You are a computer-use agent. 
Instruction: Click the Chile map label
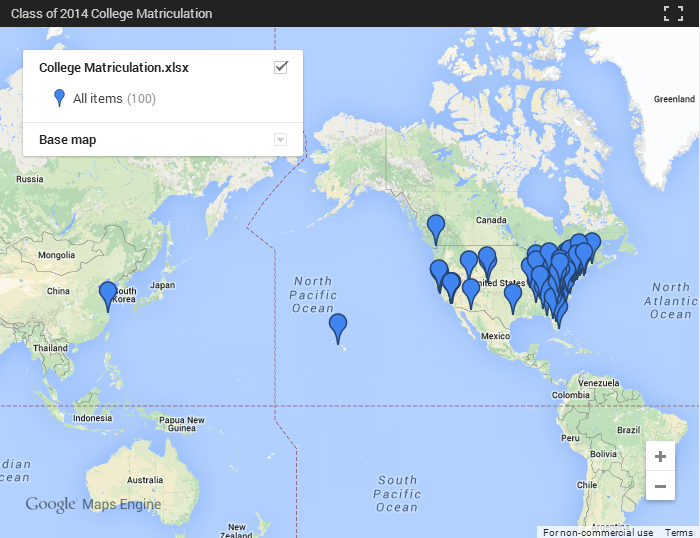pyautogui.click(x=587, y=485)
